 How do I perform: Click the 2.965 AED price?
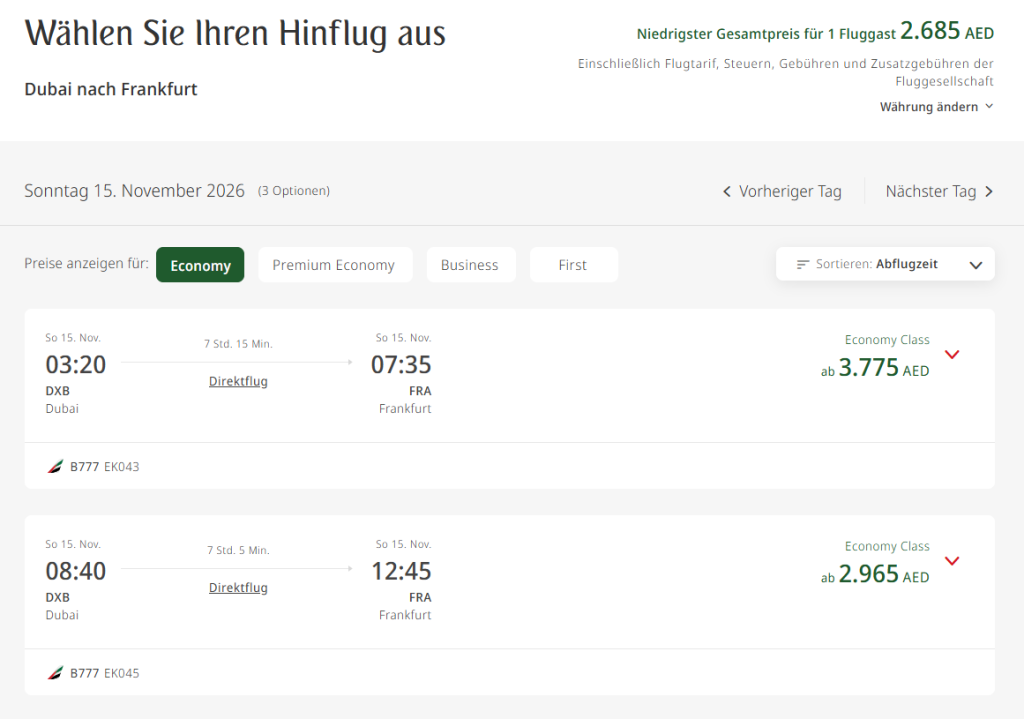tap(884, 574)
